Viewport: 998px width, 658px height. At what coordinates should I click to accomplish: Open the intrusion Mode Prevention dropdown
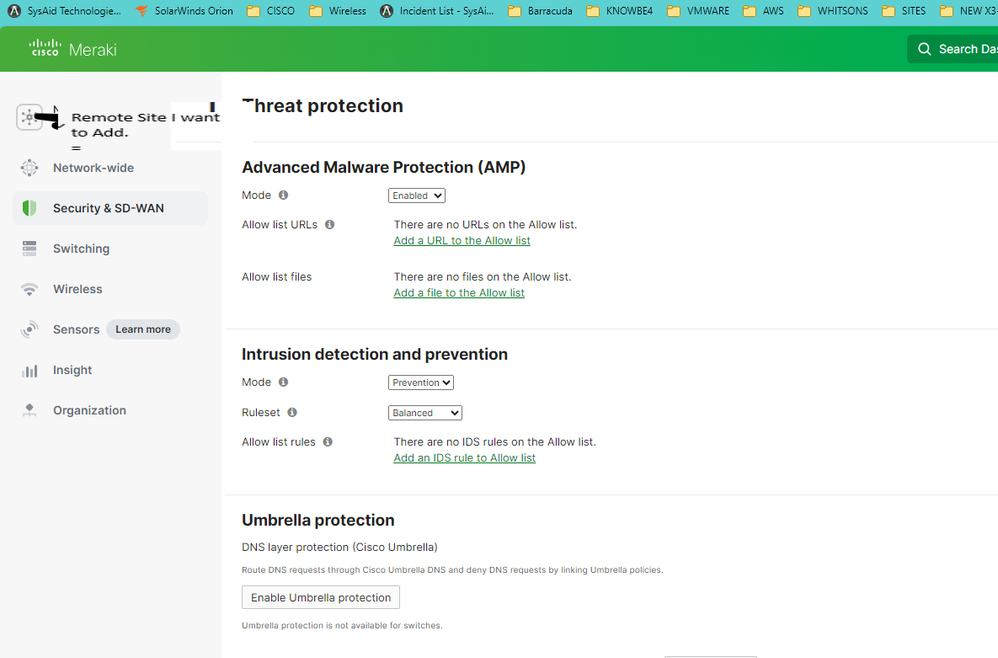[x=420, y=382]
